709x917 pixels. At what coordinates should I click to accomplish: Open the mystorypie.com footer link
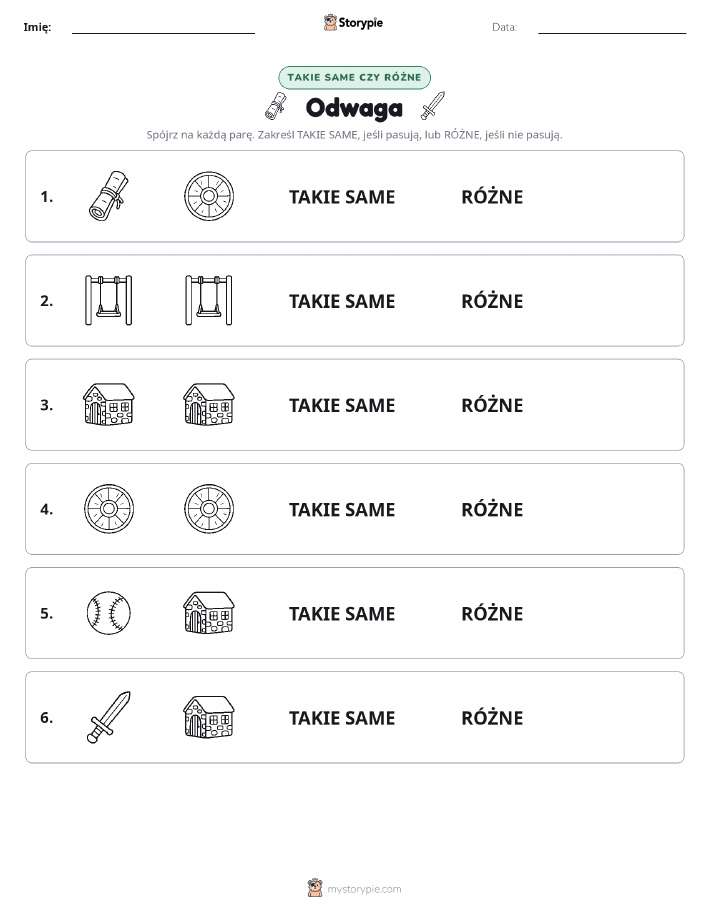(x=354, y=888)
